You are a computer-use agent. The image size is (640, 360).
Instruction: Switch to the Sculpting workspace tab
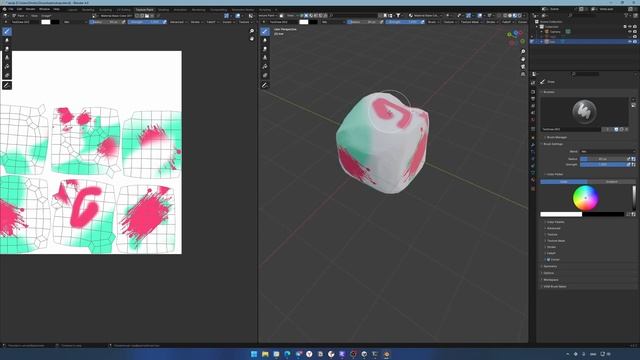click(105, 9)
